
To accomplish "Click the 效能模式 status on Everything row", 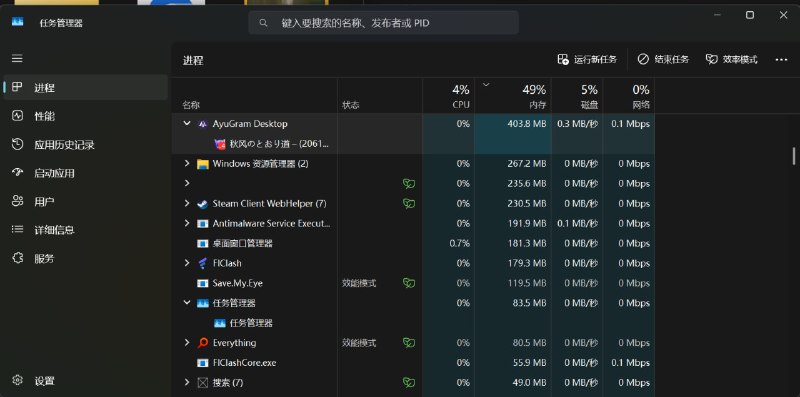I will [x=359, y=342].
